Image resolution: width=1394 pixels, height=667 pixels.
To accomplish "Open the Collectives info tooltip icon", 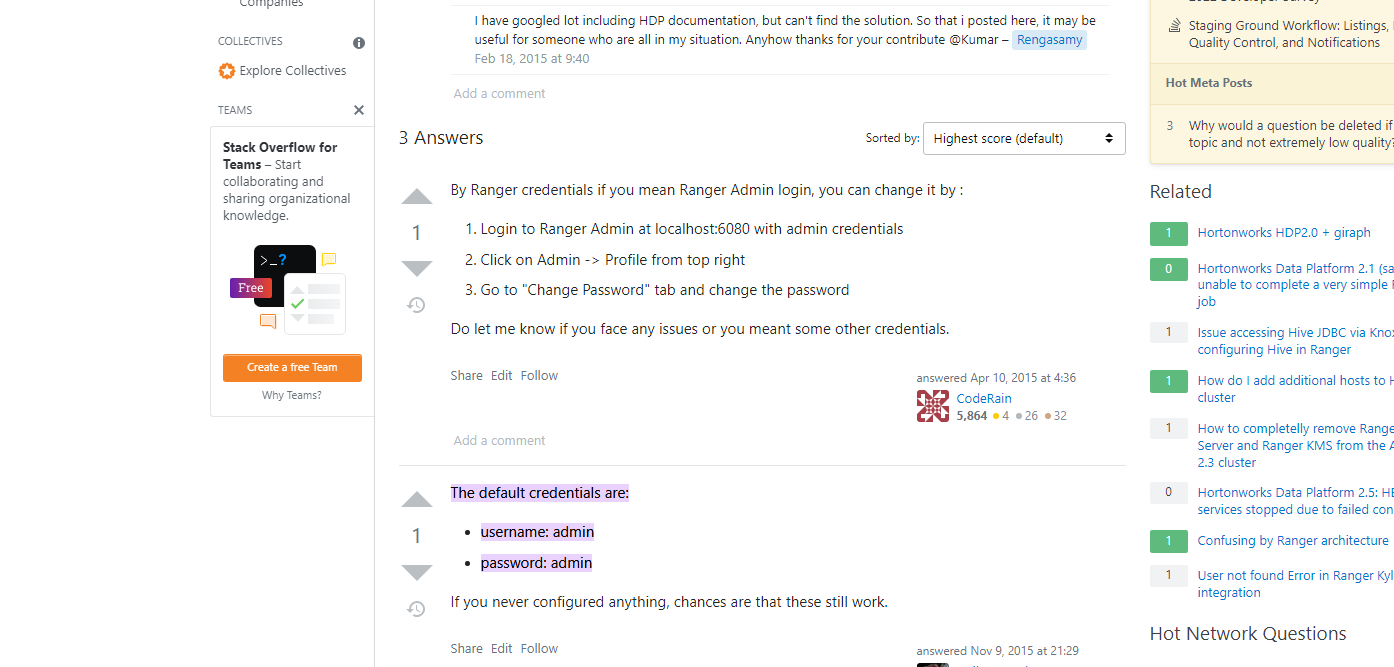I will [x=358, y=43].
